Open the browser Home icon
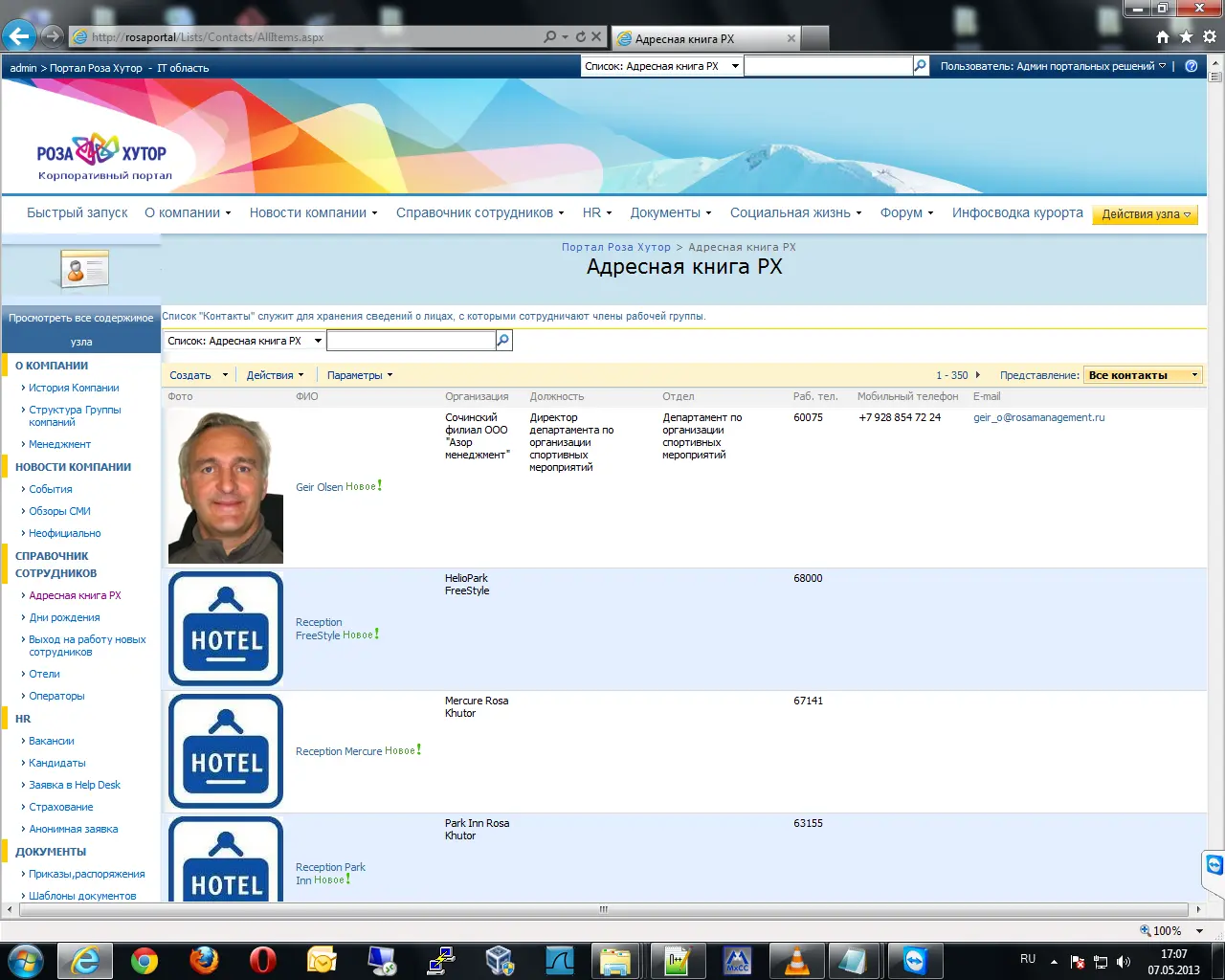 click(x=1163, y=37)
